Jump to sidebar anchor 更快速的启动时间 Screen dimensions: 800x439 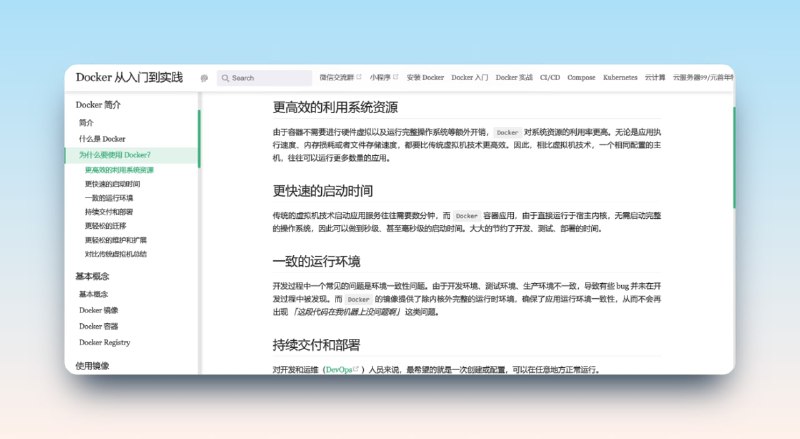tap(112, 184)
